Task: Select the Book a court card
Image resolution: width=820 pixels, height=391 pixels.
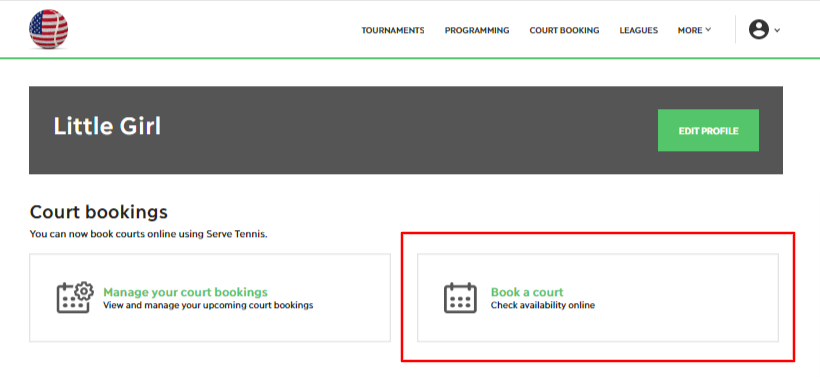Action: [x=598, y=298]
